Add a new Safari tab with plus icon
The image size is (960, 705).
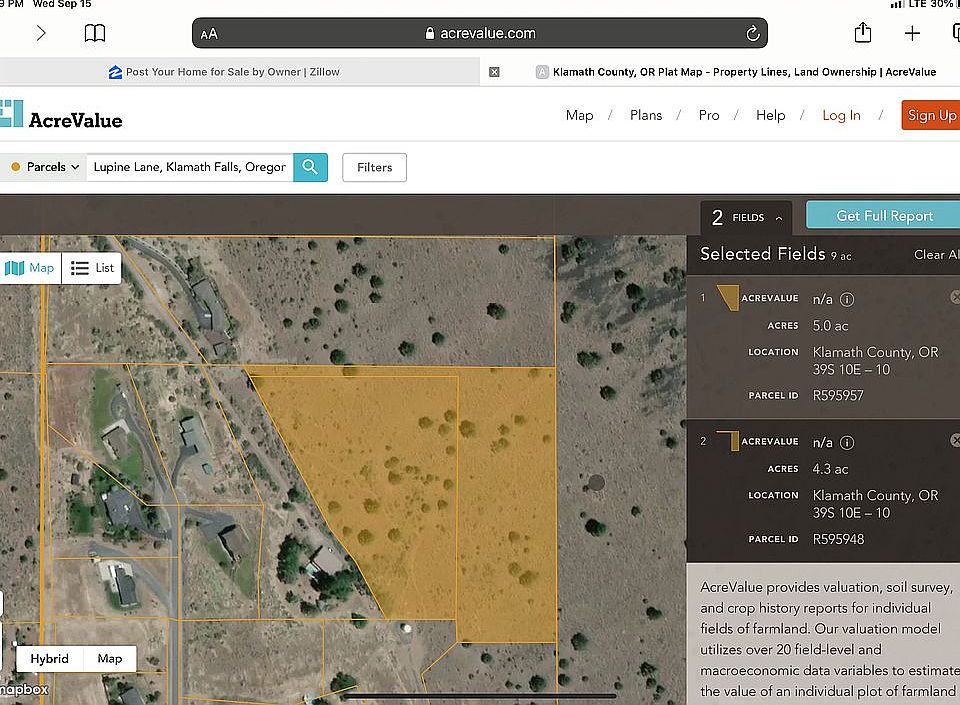coord(912,33)
